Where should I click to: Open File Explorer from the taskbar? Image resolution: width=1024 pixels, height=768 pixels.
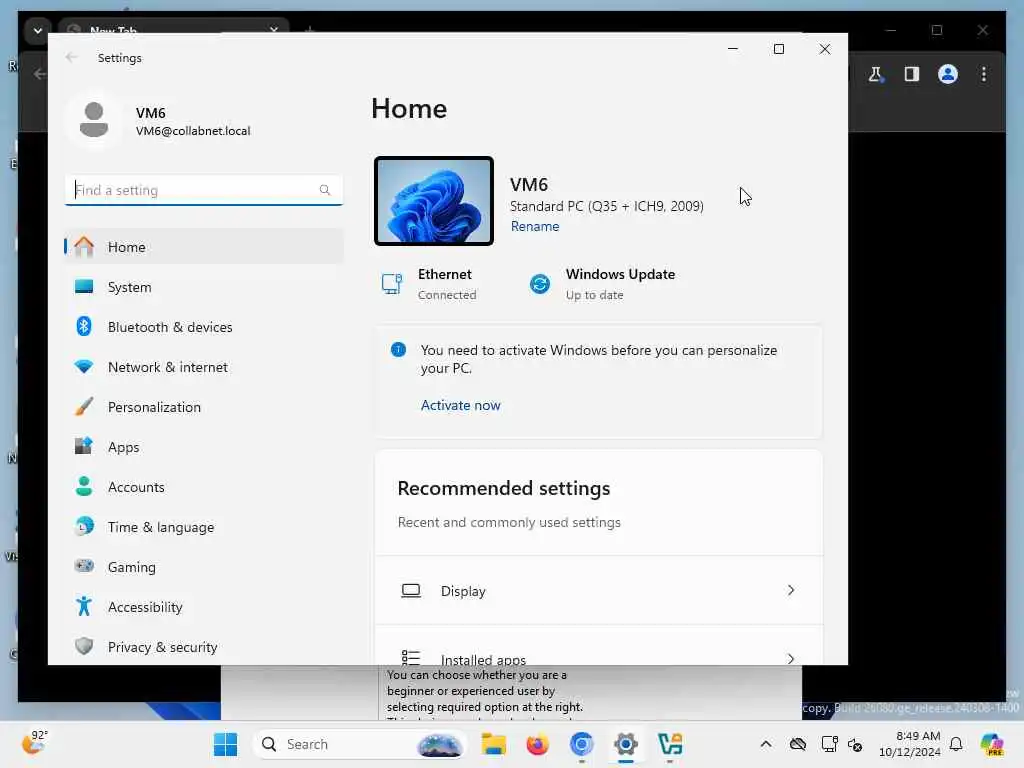pos(494,744)
